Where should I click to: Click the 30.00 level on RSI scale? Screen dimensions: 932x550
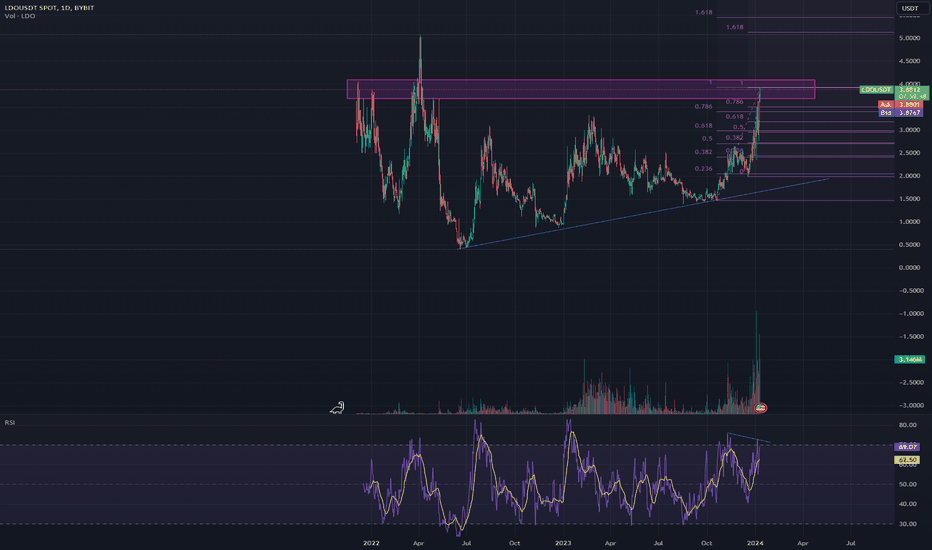coord(907,524)
